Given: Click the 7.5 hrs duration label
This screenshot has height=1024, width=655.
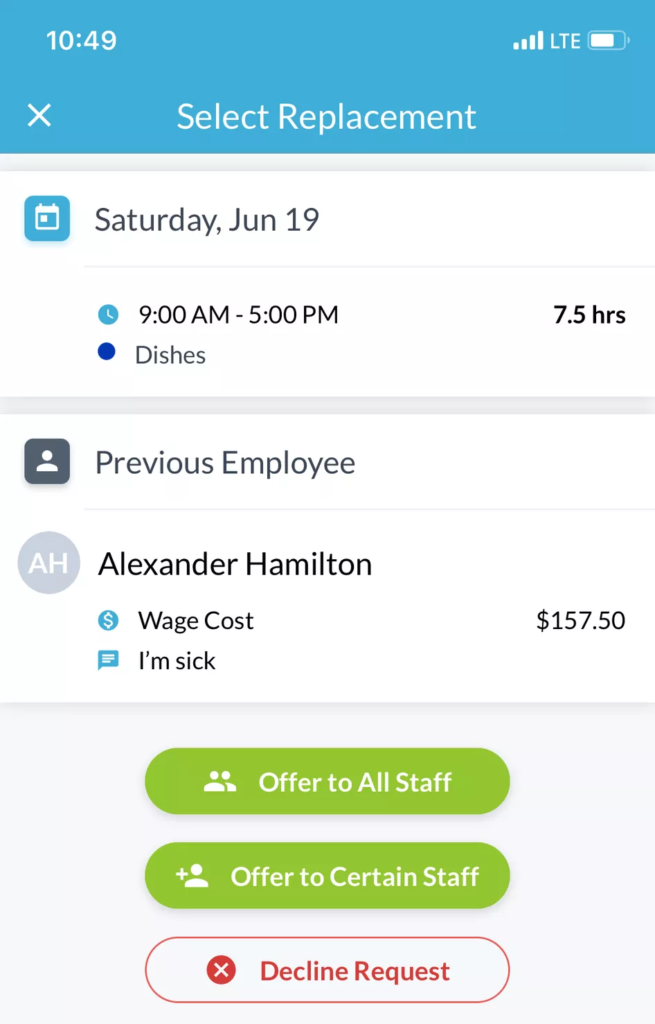Looking at the screenshot, I should (589, 314).
